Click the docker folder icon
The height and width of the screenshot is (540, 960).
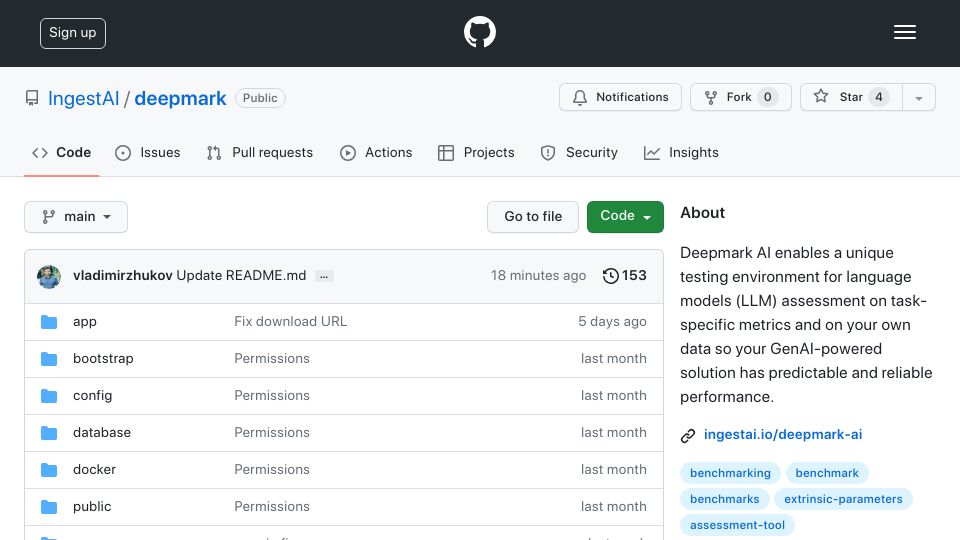(49, 470)
